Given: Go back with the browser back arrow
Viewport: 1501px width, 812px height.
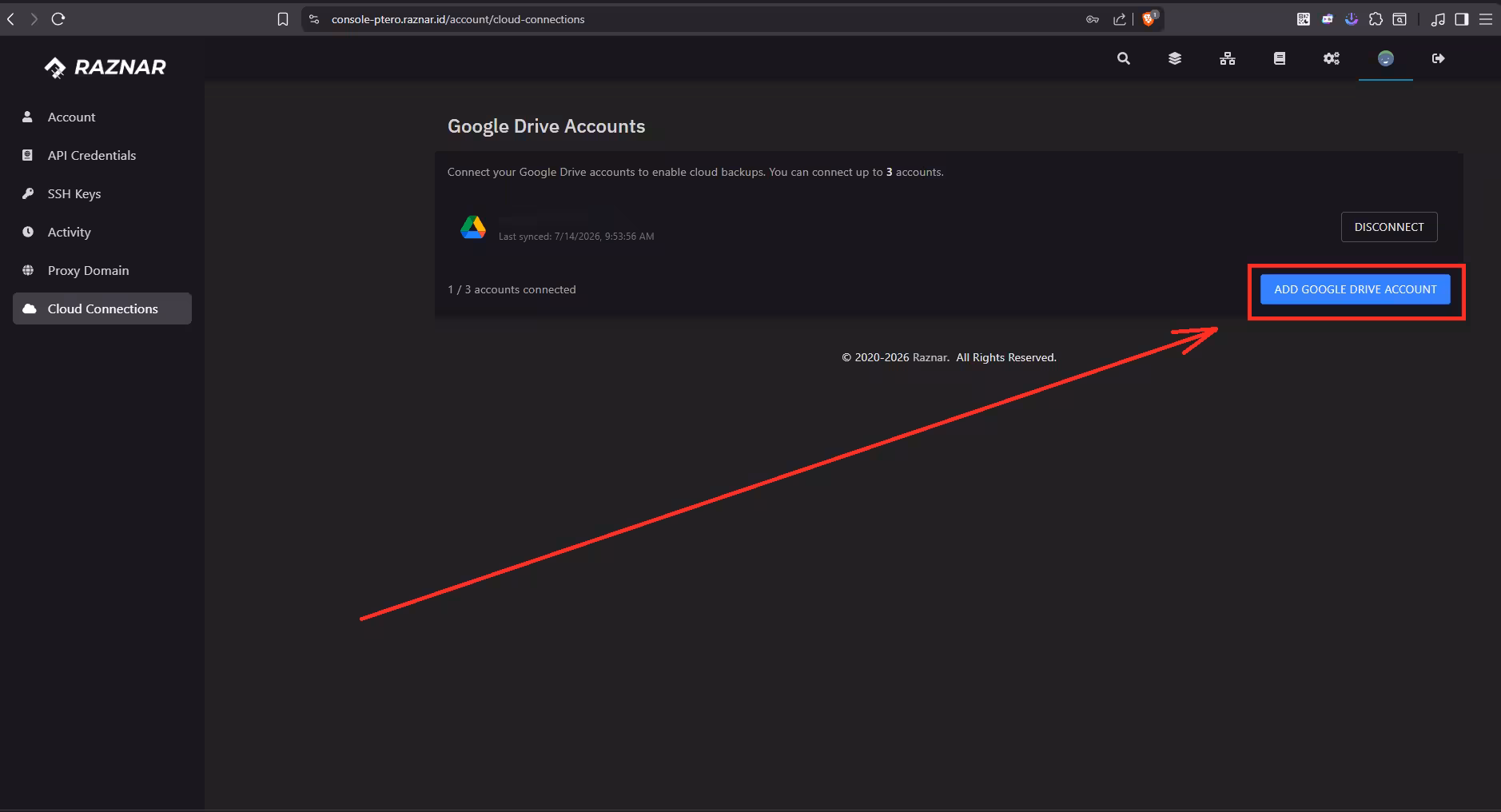Looking at the screenshot, I should tap(11, 19).
